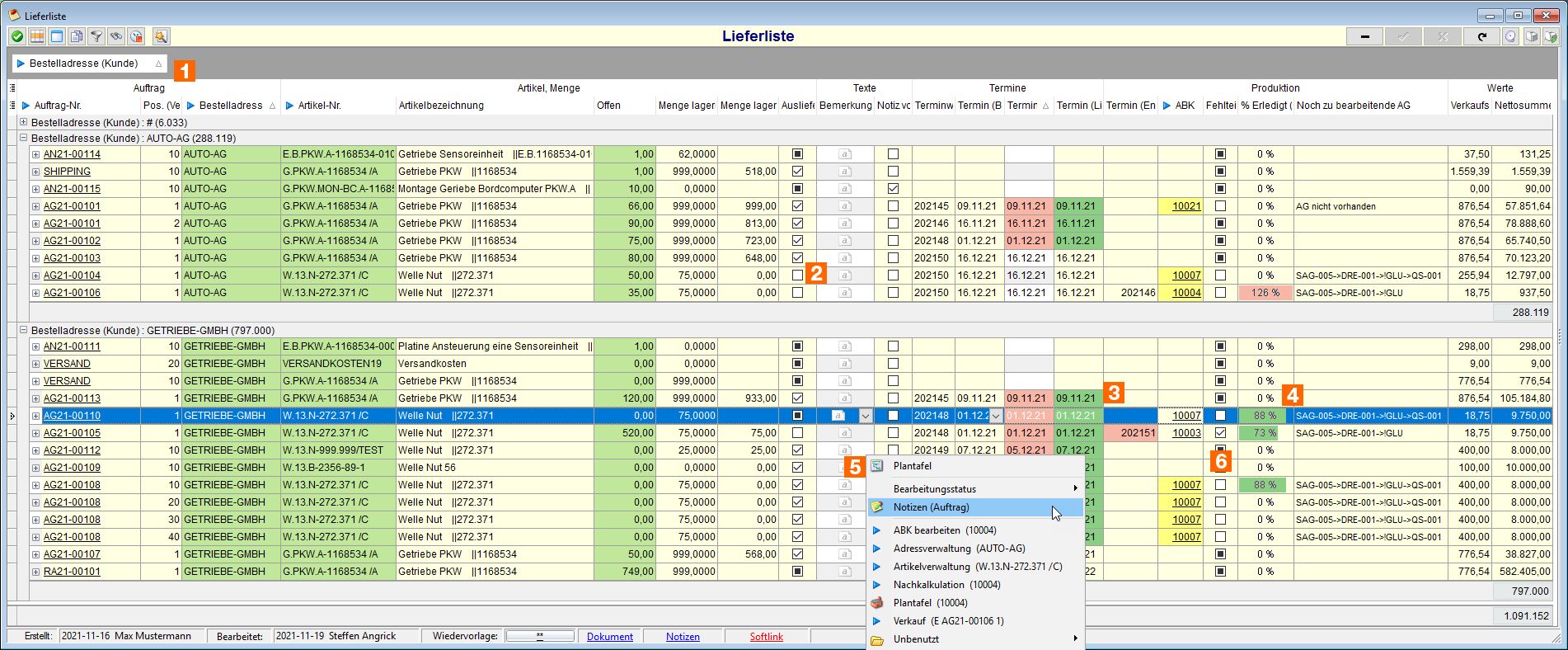Click the copy documents toolbar icon

click(x=77, y=36)
